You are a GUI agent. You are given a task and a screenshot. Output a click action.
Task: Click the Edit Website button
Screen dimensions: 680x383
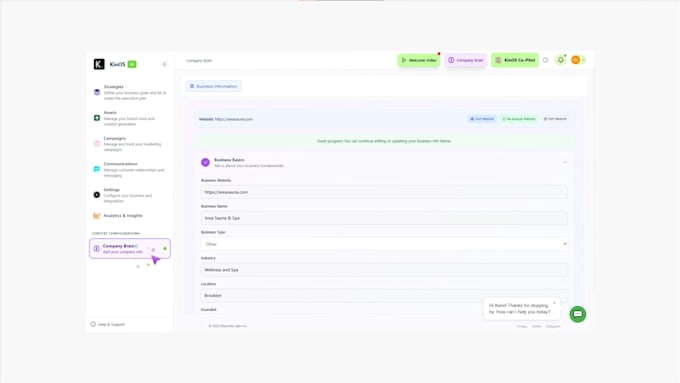click(x=555, y=119)
